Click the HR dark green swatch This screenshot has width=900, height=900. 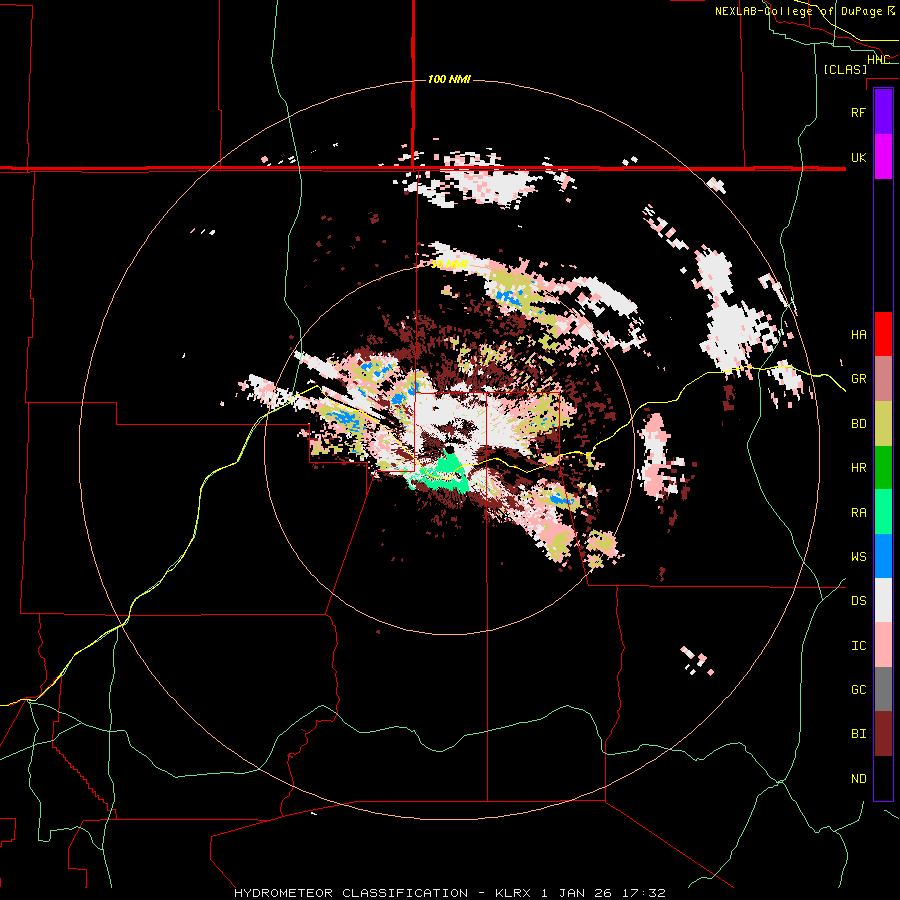883,468
